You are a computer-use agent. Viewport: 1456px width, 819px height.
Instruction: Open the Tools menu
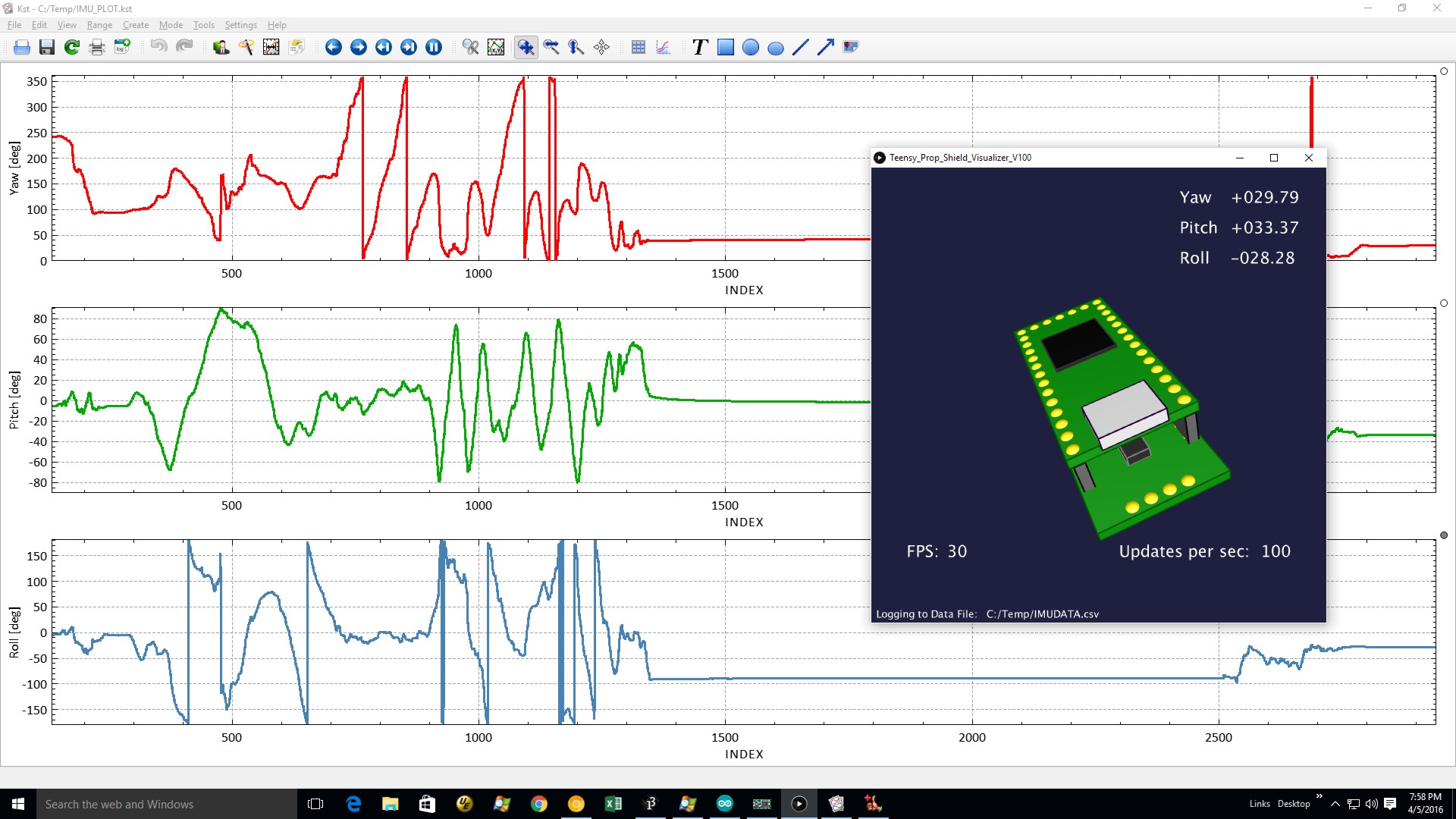tap(203, 25)
